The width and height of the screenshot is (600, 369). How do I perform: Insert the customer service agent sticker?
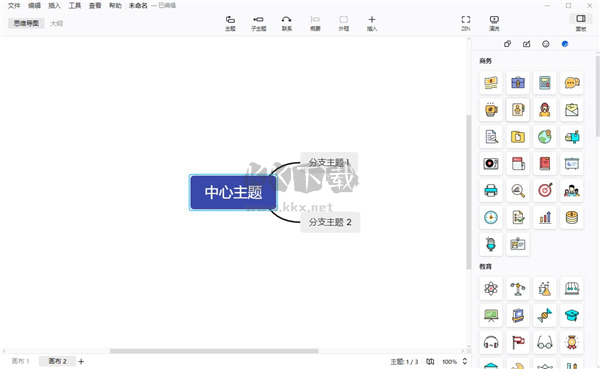(x=545, y=110)
